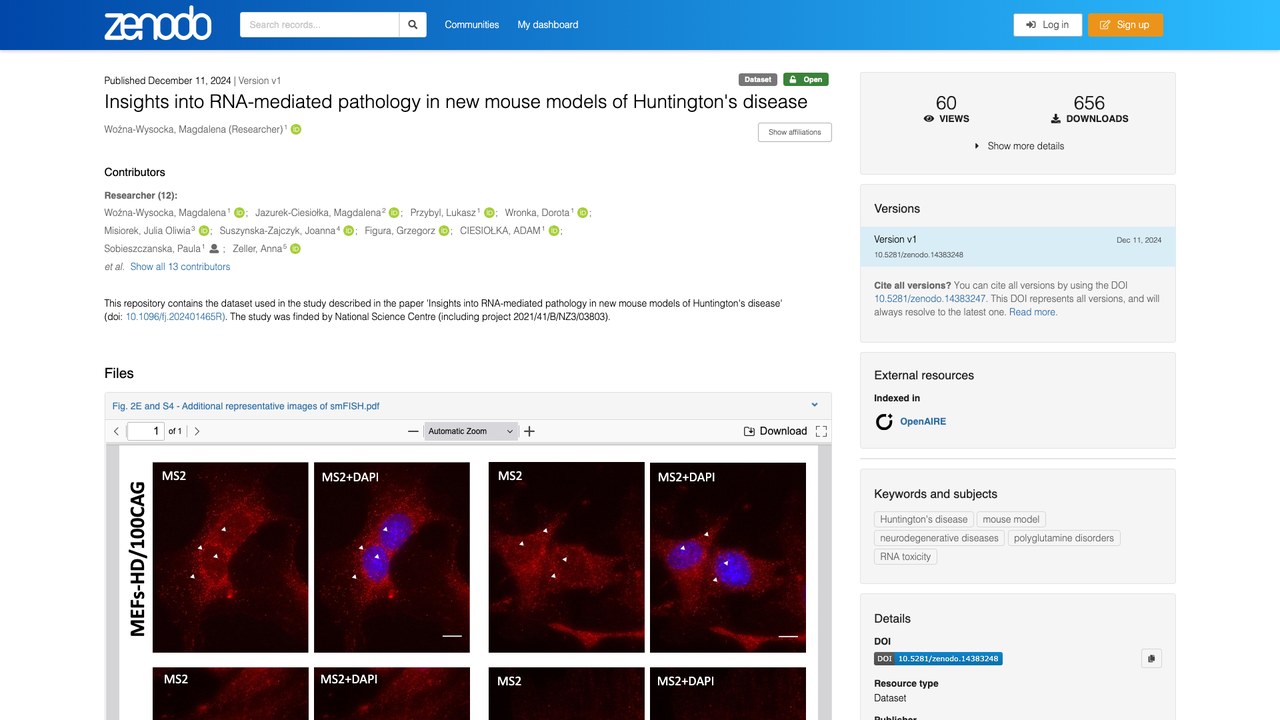Click the search magnifier button

click(x=413, y=25)
